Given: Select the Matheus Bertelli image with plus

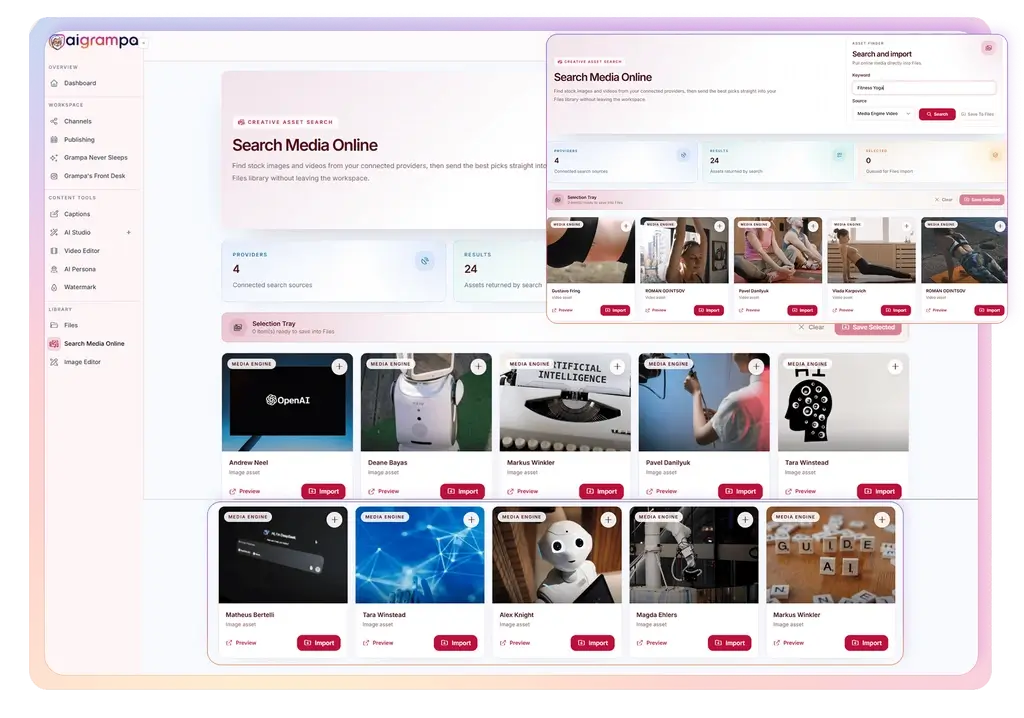Looking at the screenshot, I should [334, 520].
